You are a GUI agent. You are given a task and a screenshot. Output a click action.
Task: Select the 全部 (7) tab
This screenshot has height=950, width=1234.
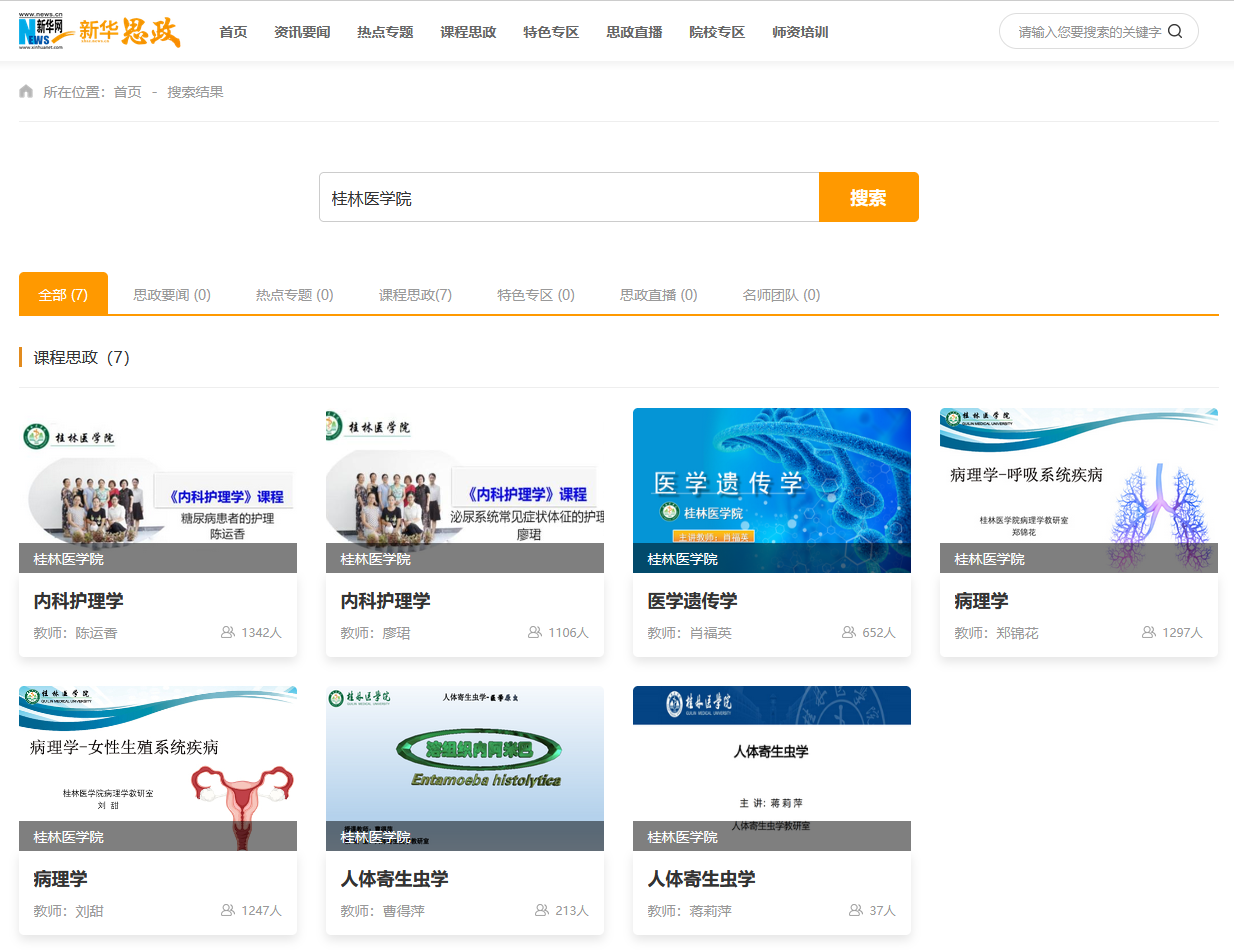pyautogui.click(x=63, y=294)
